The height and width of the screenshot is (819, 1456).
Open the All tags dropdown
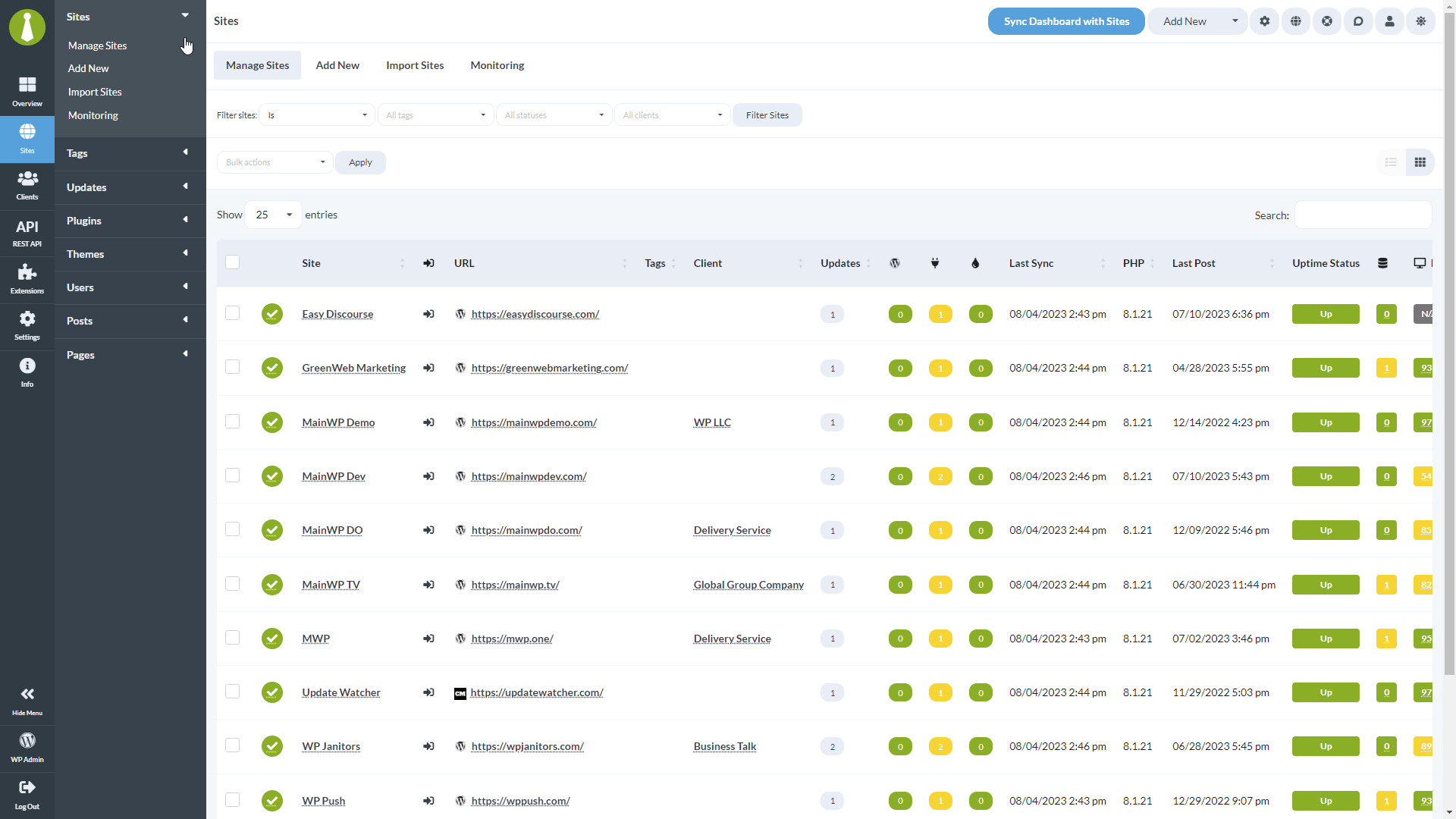(x=435, y=115)
